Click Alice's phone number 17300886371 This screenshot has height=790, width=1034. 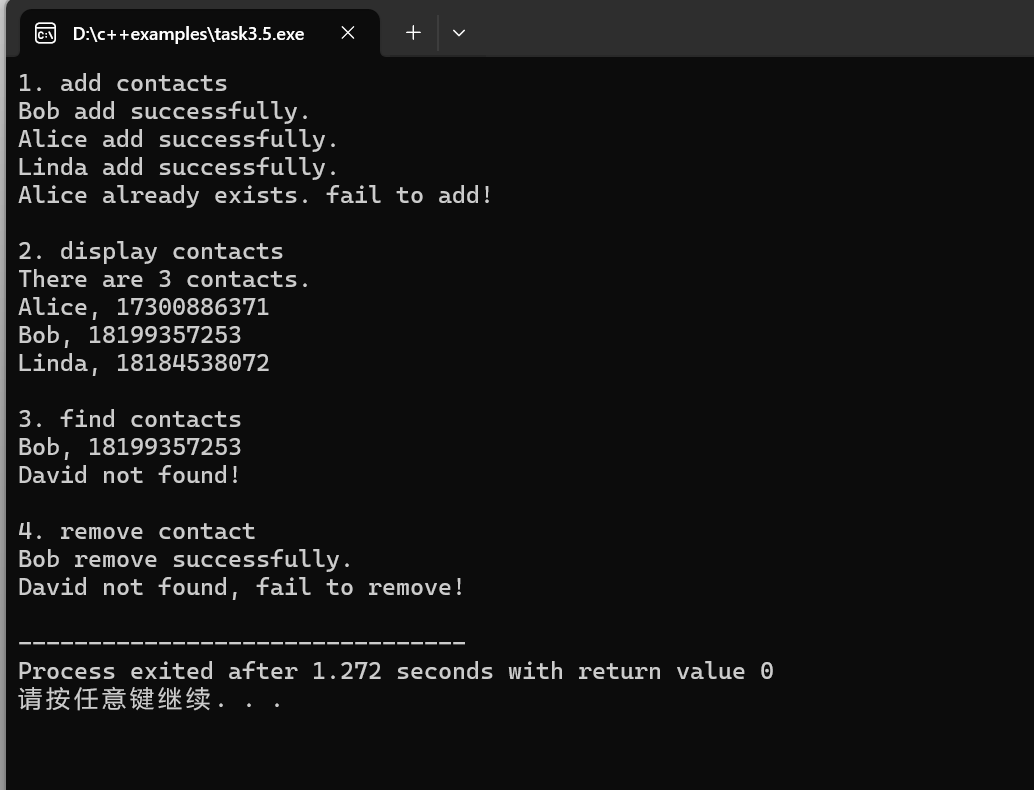(193, 307)
